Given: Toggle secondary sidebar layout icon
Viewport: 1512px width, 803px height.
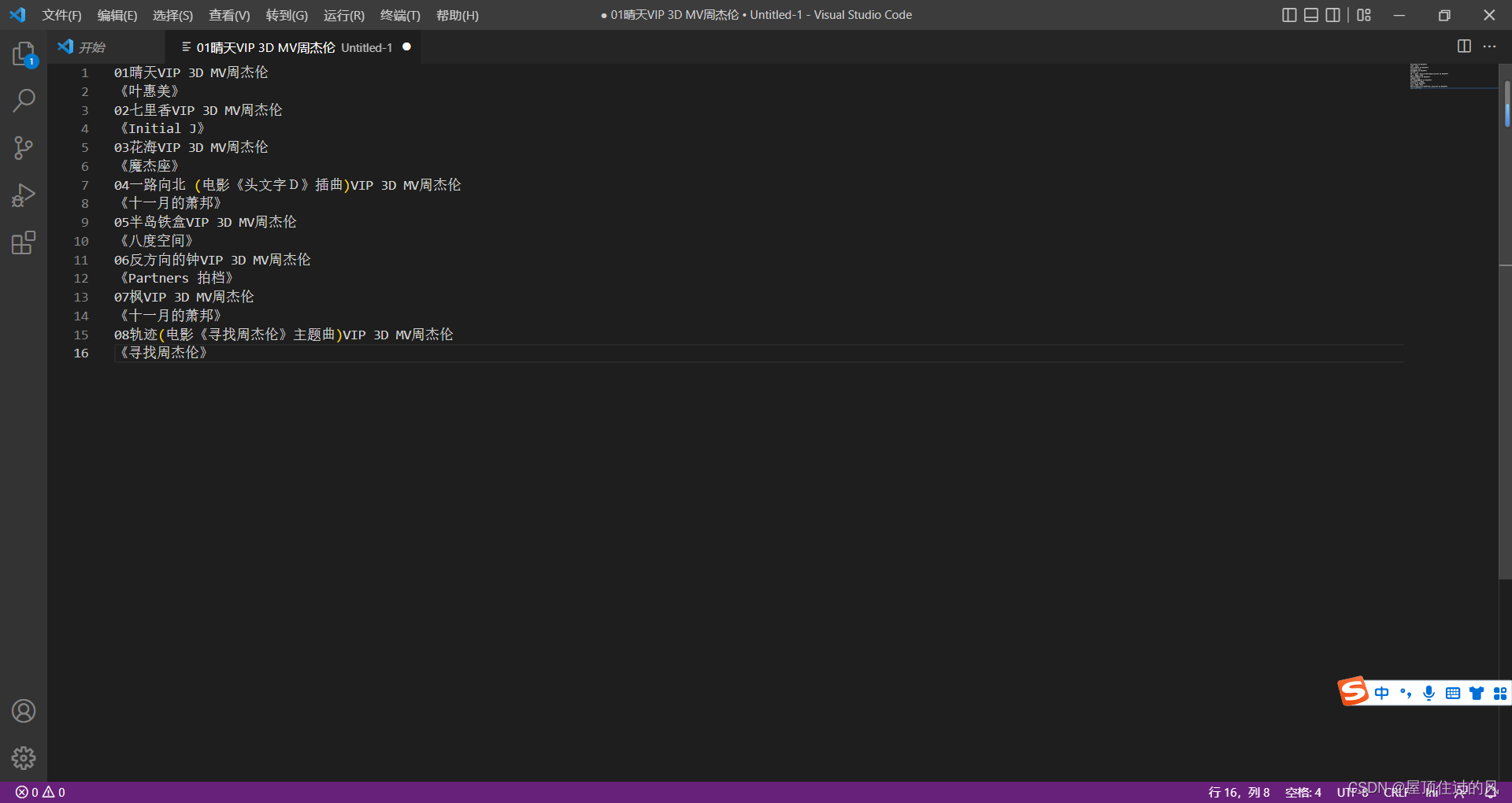Looking at the screenshot, I should (1332, 15).
